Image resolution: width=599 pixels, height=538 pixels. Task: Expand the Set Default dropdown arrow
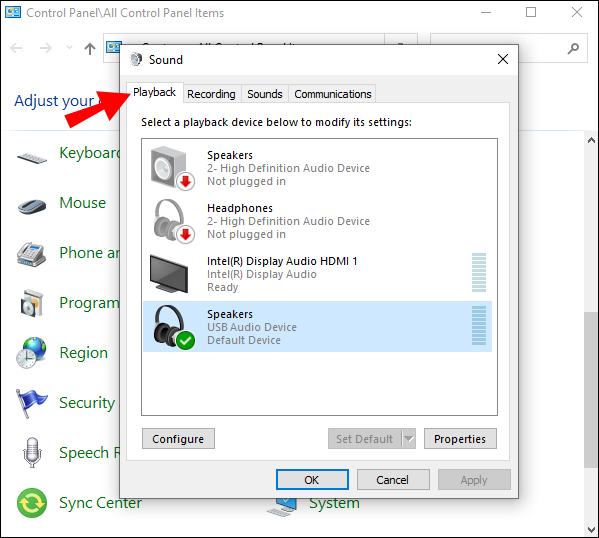(x=409, y=439)
